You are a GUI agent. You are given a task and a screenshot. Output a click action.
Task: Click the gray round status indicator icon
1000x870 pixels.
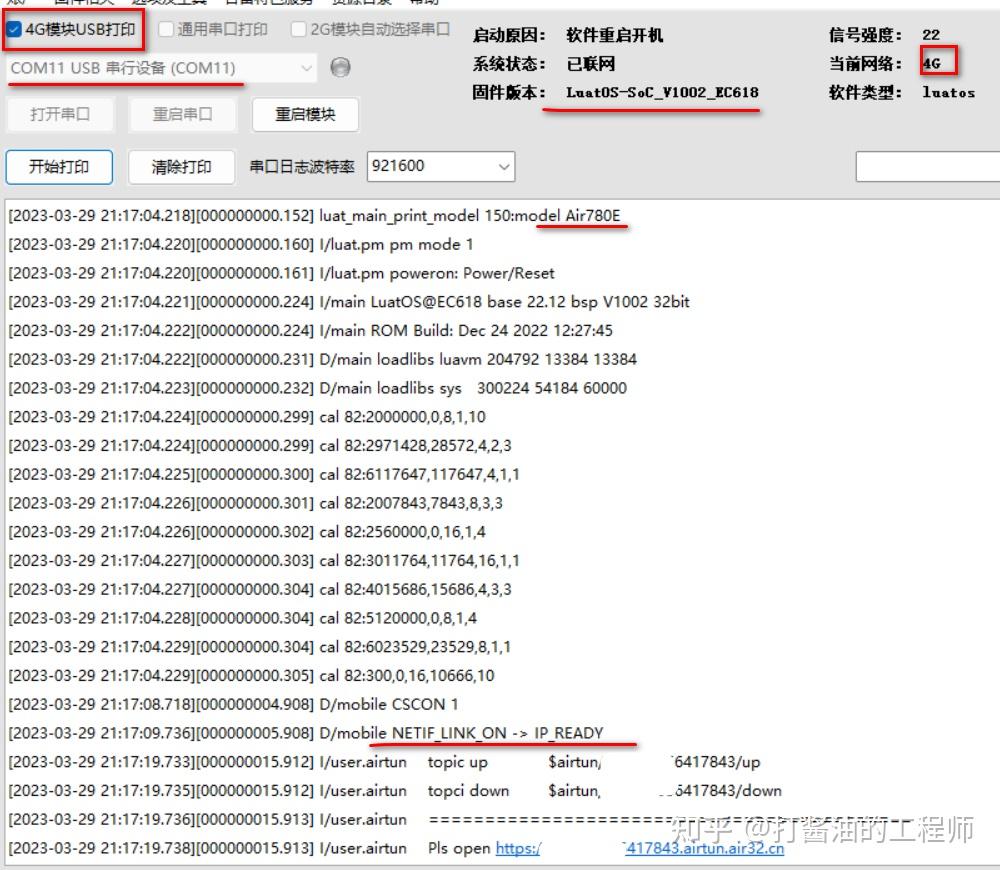point(341,67)
